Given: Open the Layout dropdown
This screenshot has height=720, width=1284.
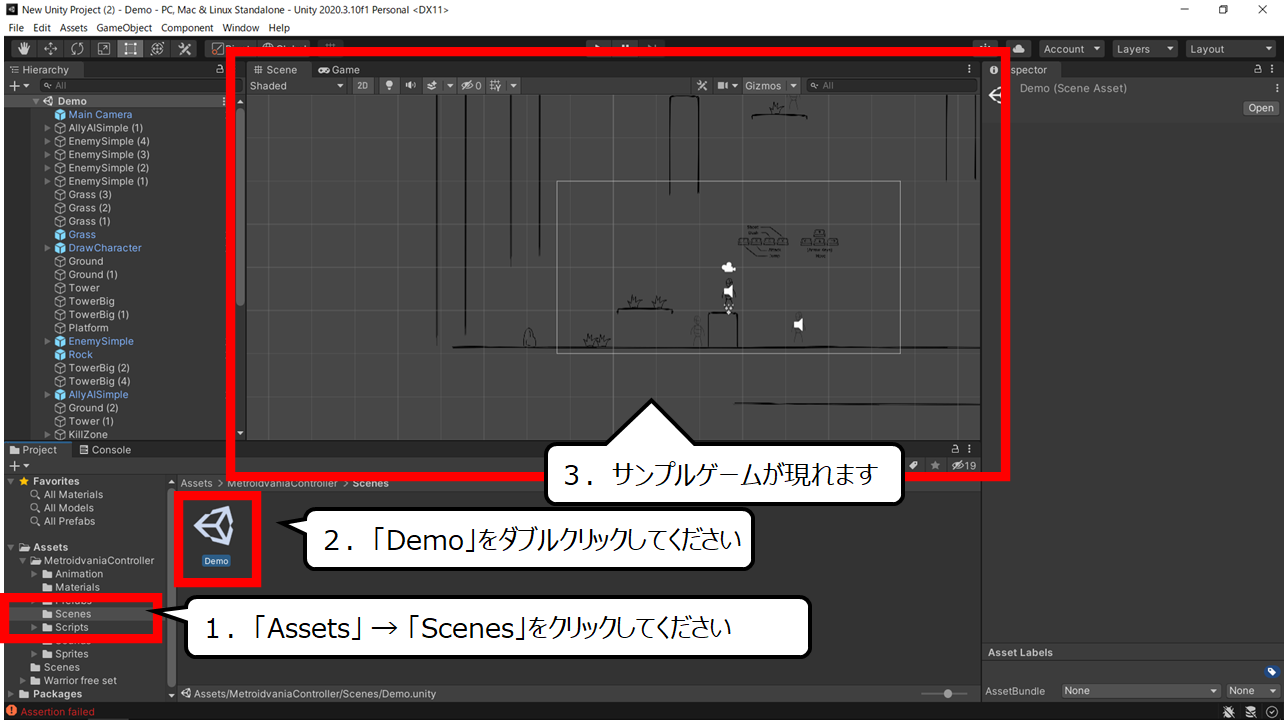Looking at the screenshot, I should (x=1230, y=49).
